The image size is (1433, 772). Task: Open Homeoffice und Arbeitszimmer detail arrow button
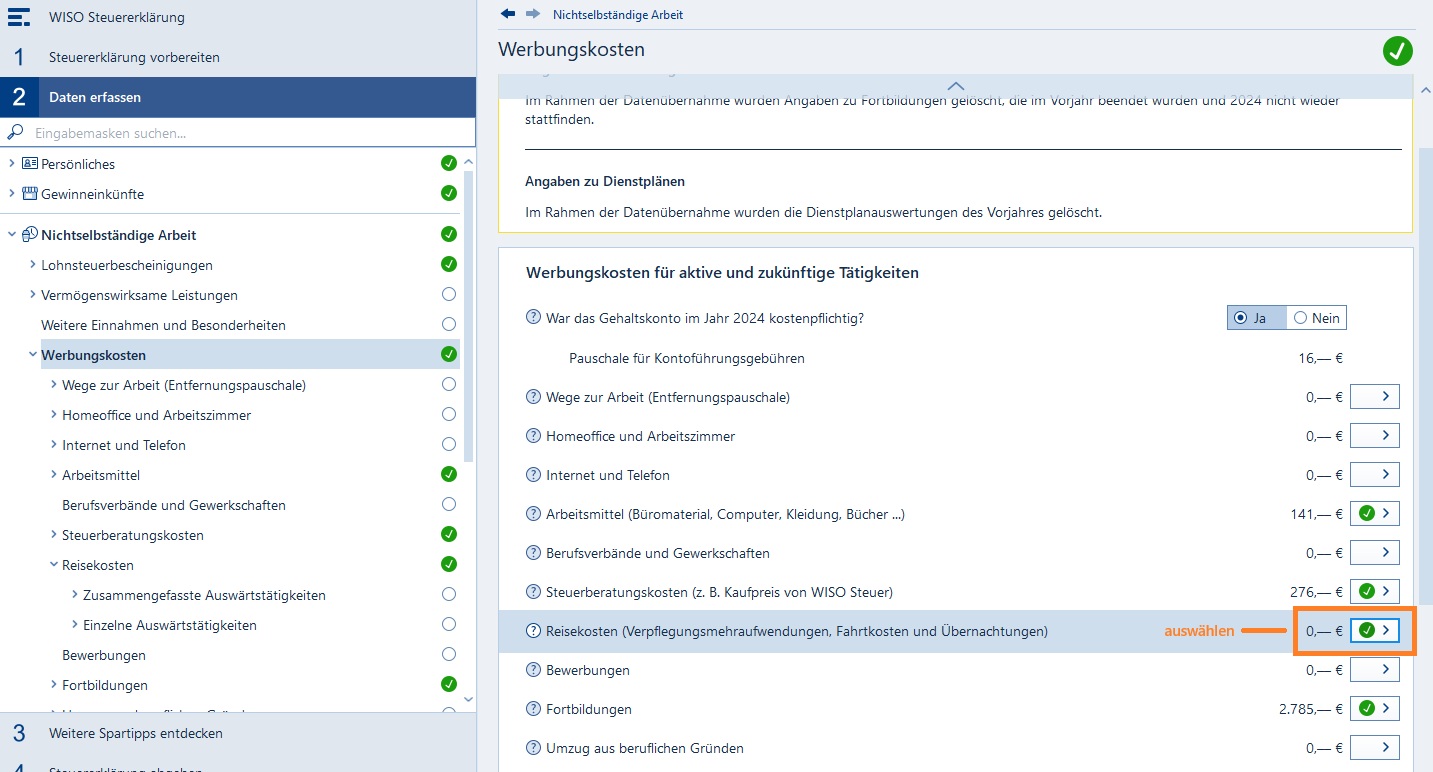(1374, 436)
